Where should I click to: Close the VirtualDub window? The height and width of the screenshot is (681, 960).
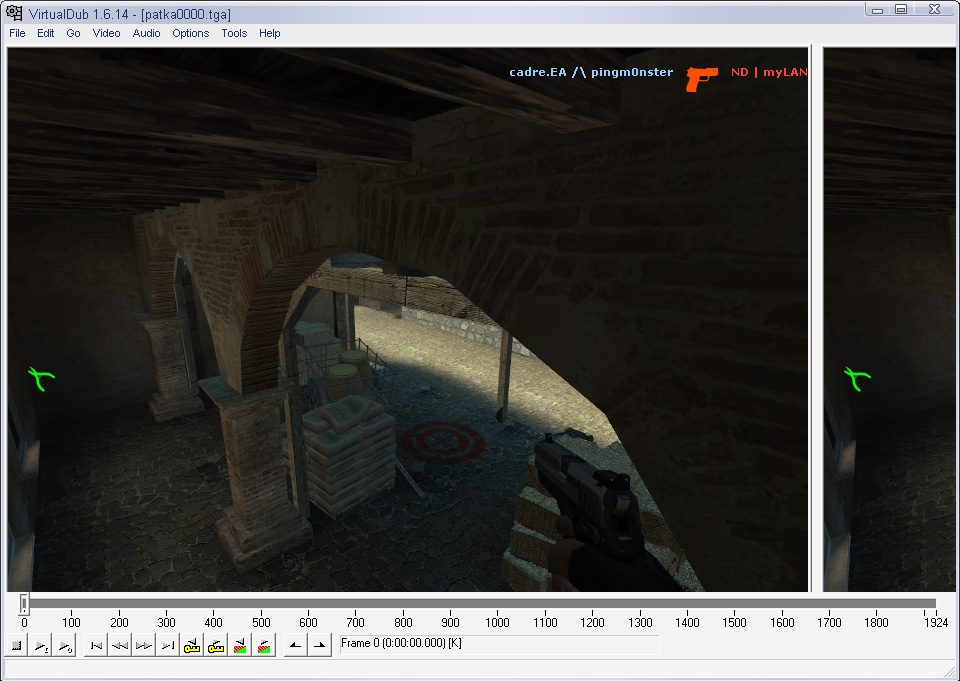point(934,9)
